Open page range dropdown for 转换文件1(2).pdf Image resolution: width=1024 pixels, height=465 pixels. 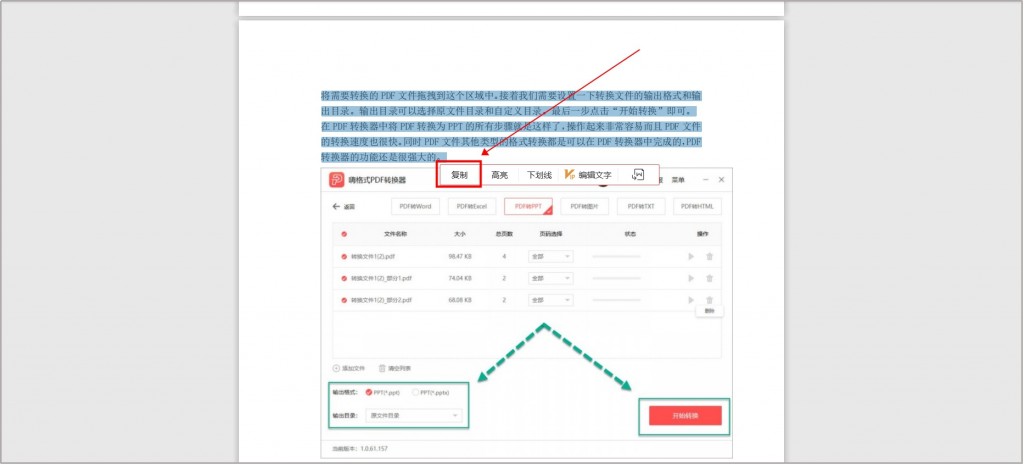(551, 257)
